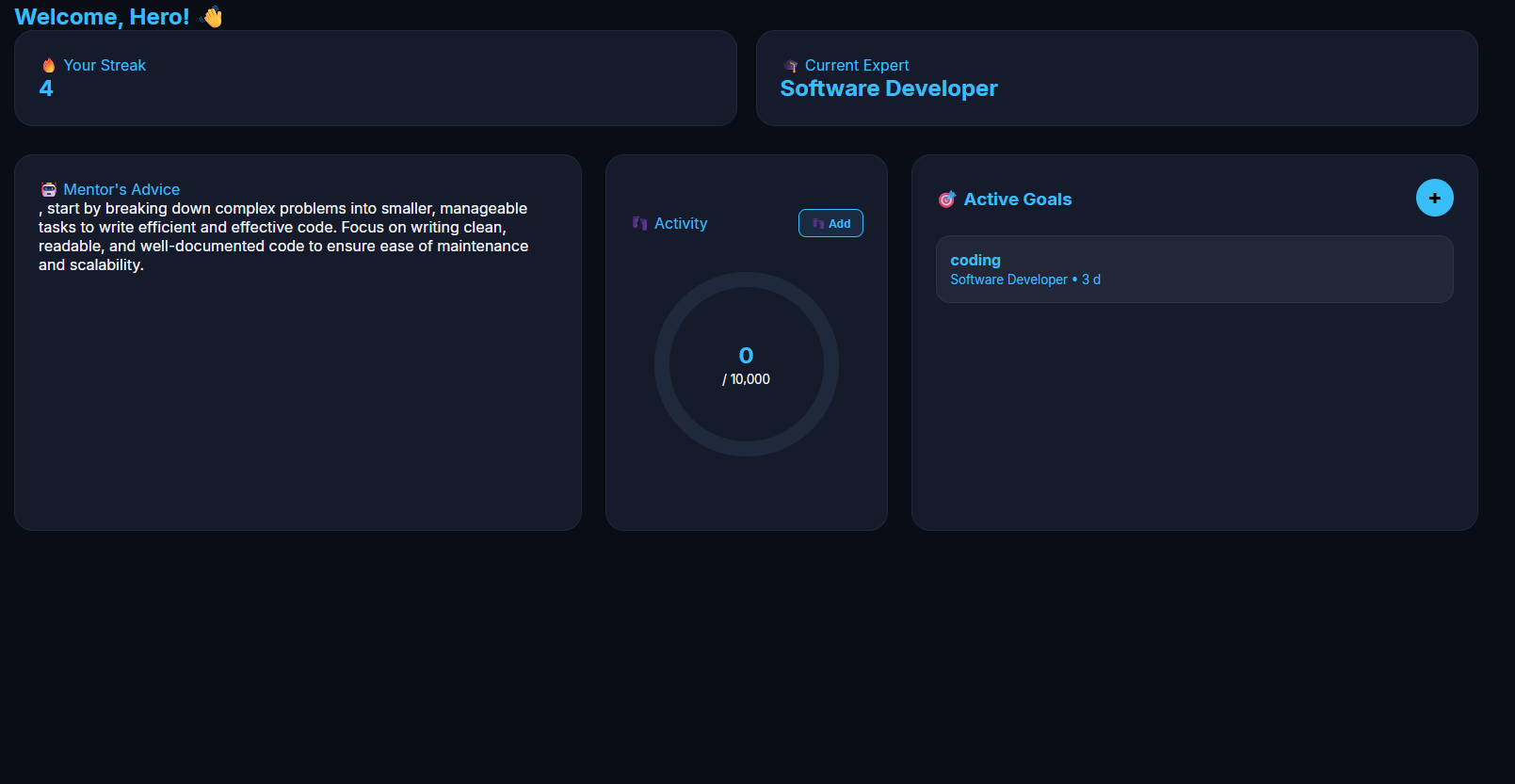This screenshot has height=784, width=1515.
Task: Click the 'Welcome, Hero!' heading
Action: (x=102, y=17)
